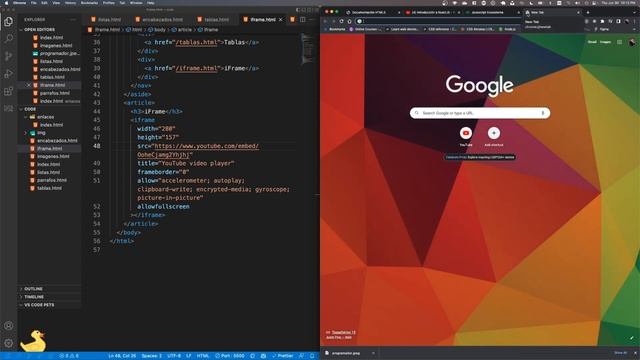Screen dimensions: 640x360
Task: Open parrafos.html in CODE folder tree
Action: pos(52,180)
